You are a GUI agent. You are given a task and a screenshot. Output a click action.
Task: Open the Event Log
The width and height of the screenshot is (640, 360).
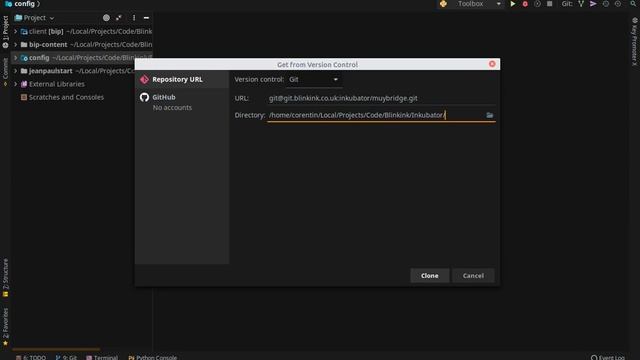608,357
